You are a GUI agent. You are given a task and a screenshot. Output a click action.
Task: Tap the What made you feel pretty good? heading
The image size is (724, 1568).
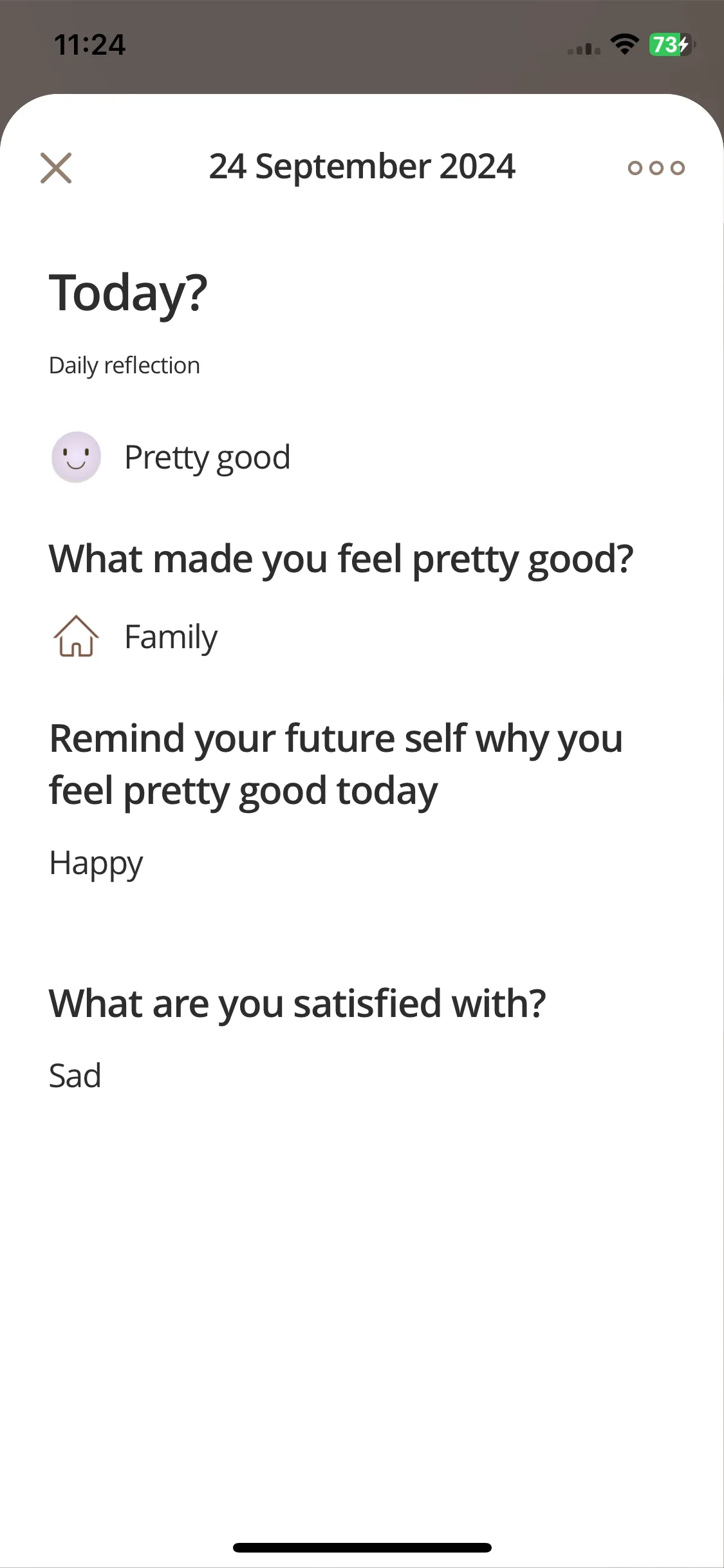coord(341,559)
